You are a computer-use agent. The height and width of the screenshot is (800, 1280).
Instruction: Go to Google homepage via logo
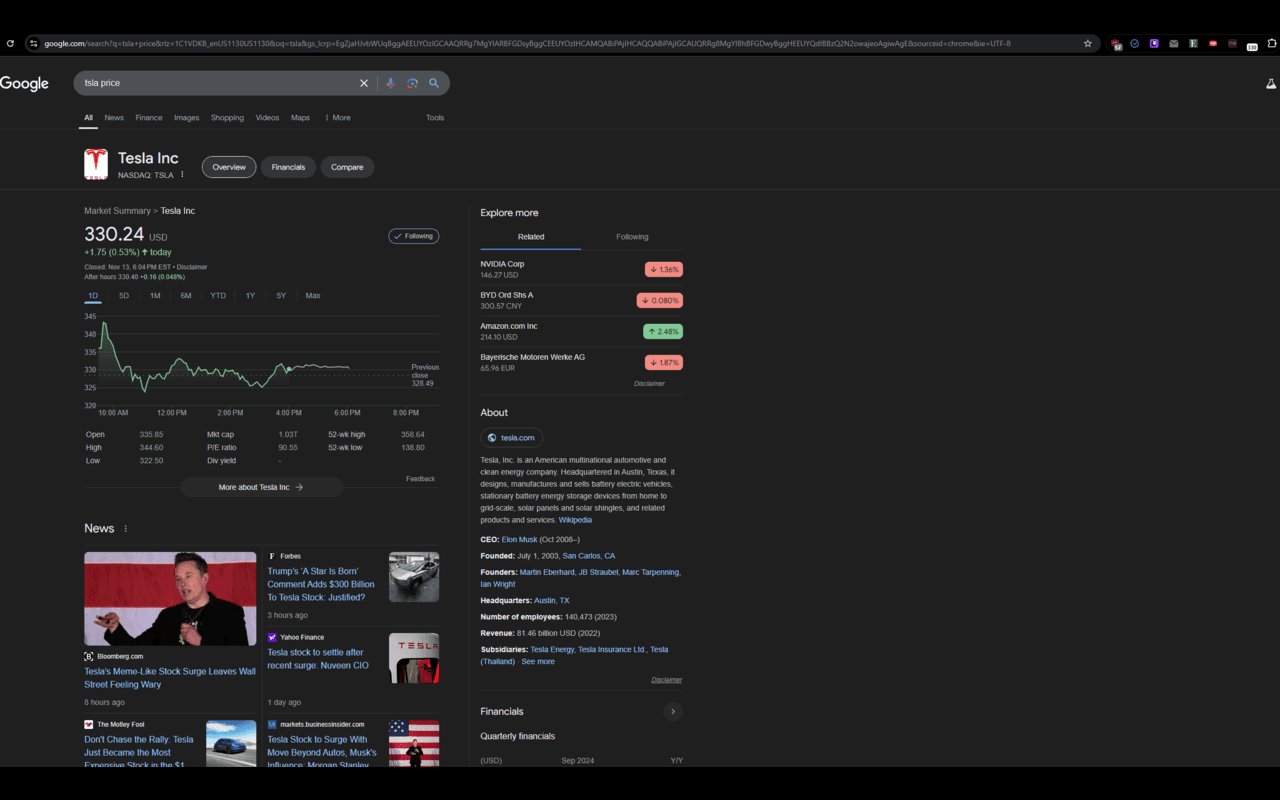tap(24, 84)
